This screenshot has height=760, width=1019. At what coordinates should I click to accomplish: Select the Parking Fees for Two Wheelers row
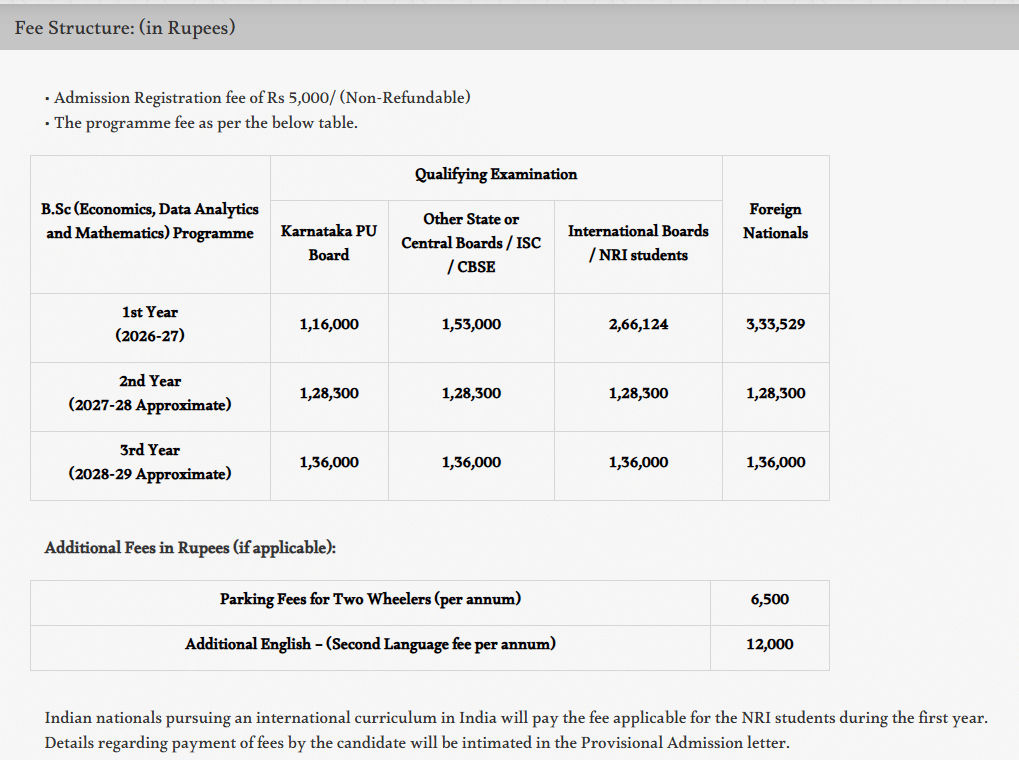370,599
